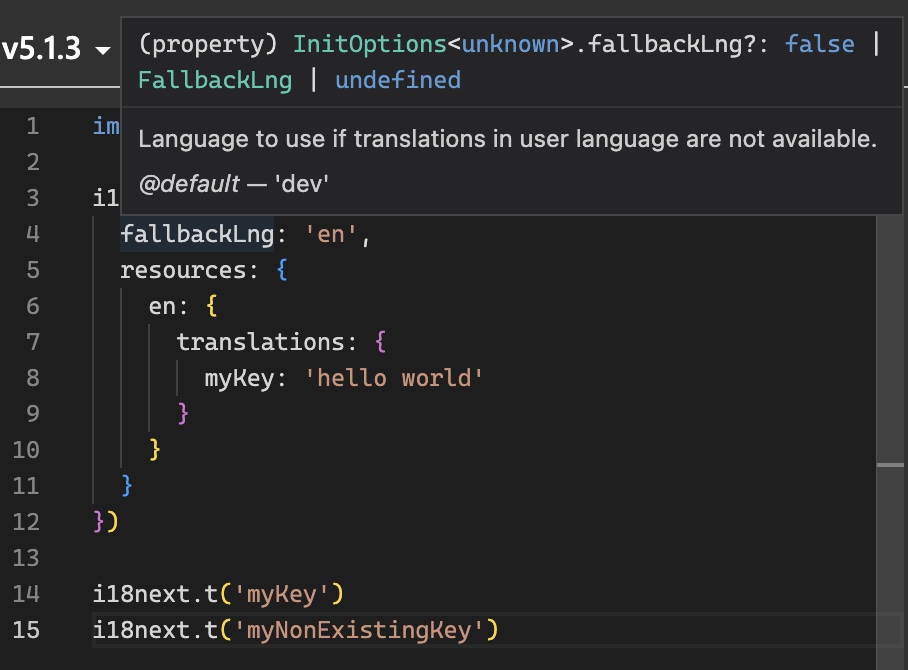908x670 pixels.
Task: Click the translations key on line 7
Action: [260, 342]
